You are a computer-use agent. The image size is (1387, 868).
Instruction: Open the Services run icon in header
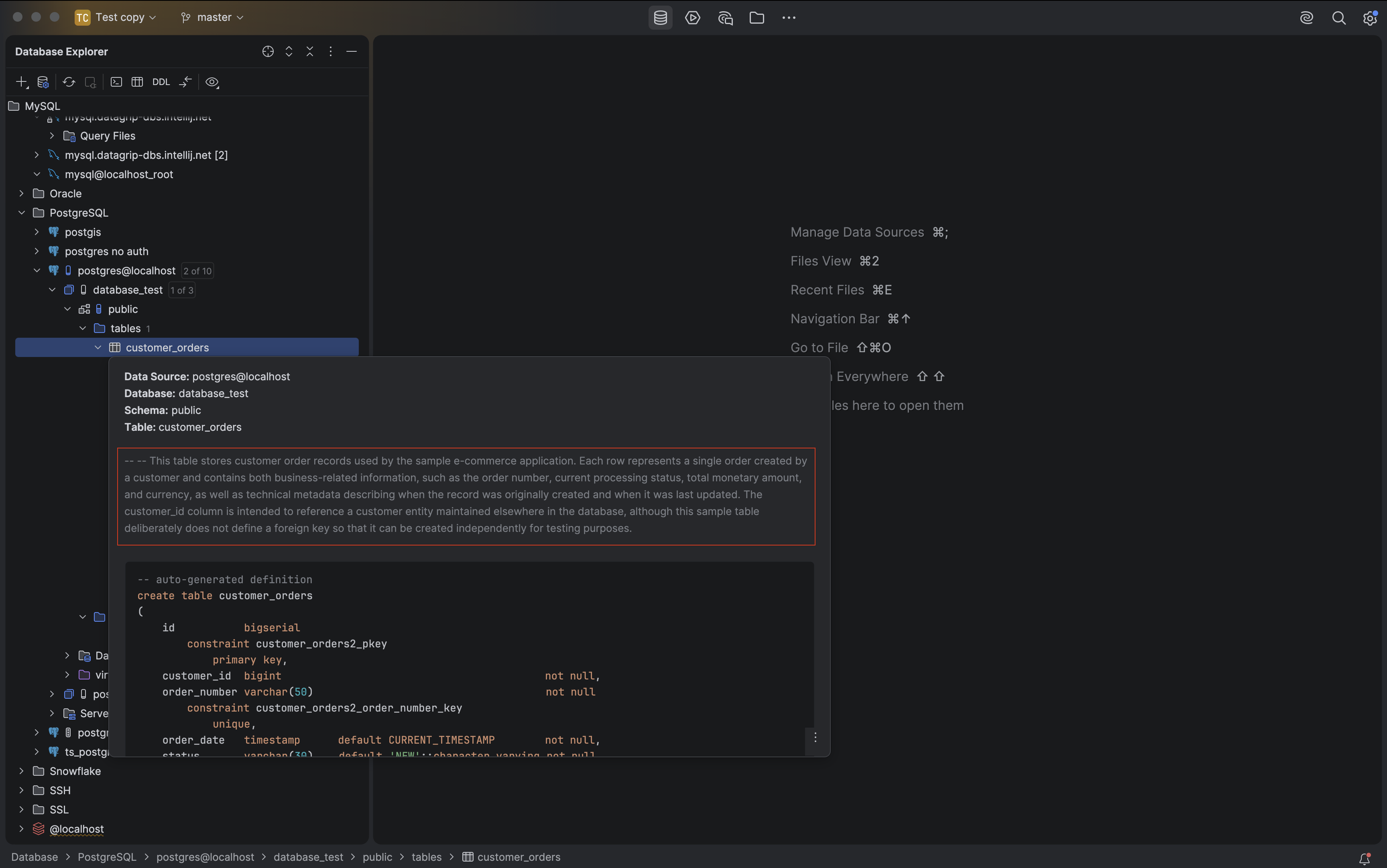(x=692, y=18)
